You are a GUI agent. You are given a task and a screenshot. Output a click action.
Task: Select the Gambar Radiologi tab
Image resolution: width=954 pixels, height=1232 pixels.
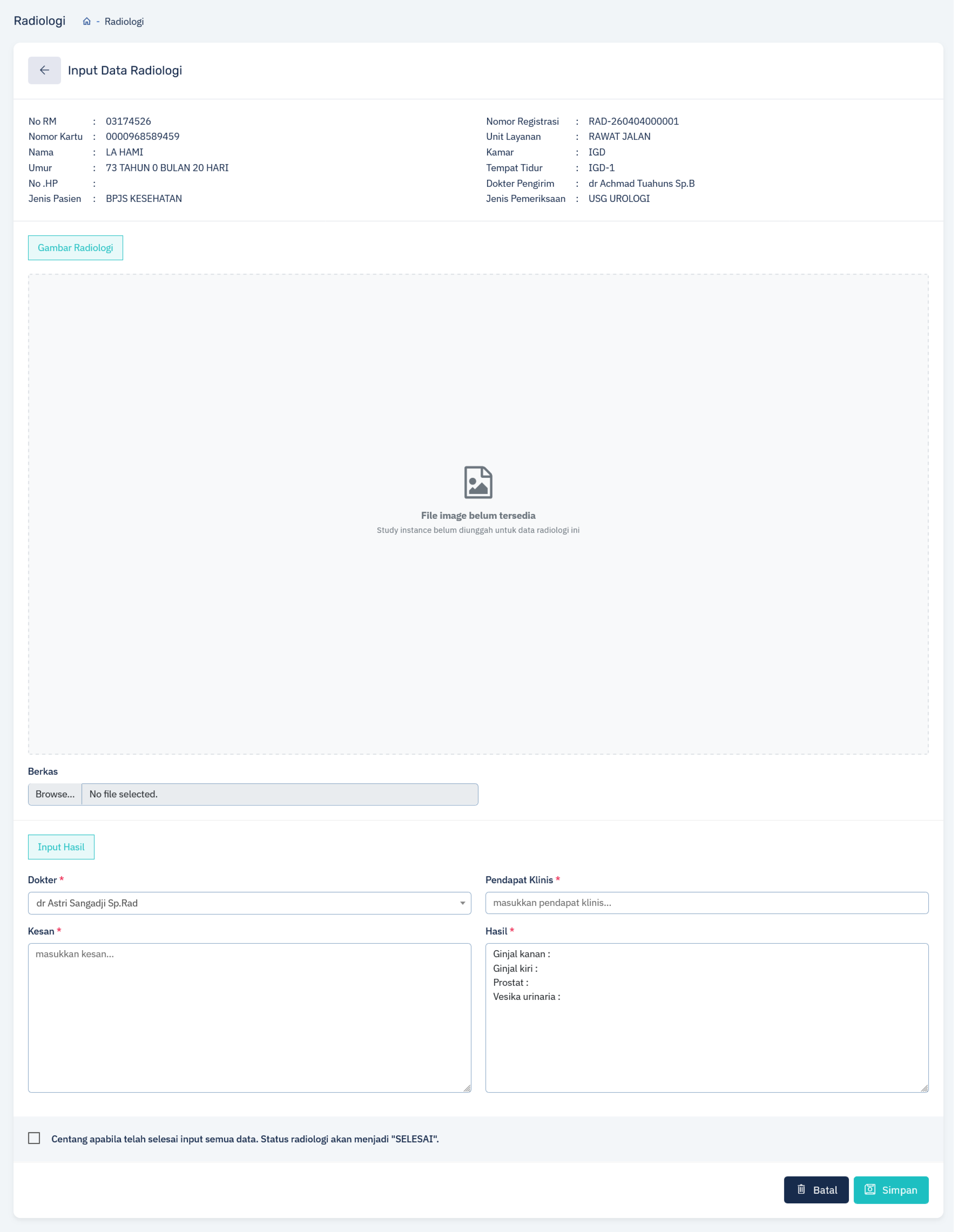pyautogui.click(x=75, y=248)
